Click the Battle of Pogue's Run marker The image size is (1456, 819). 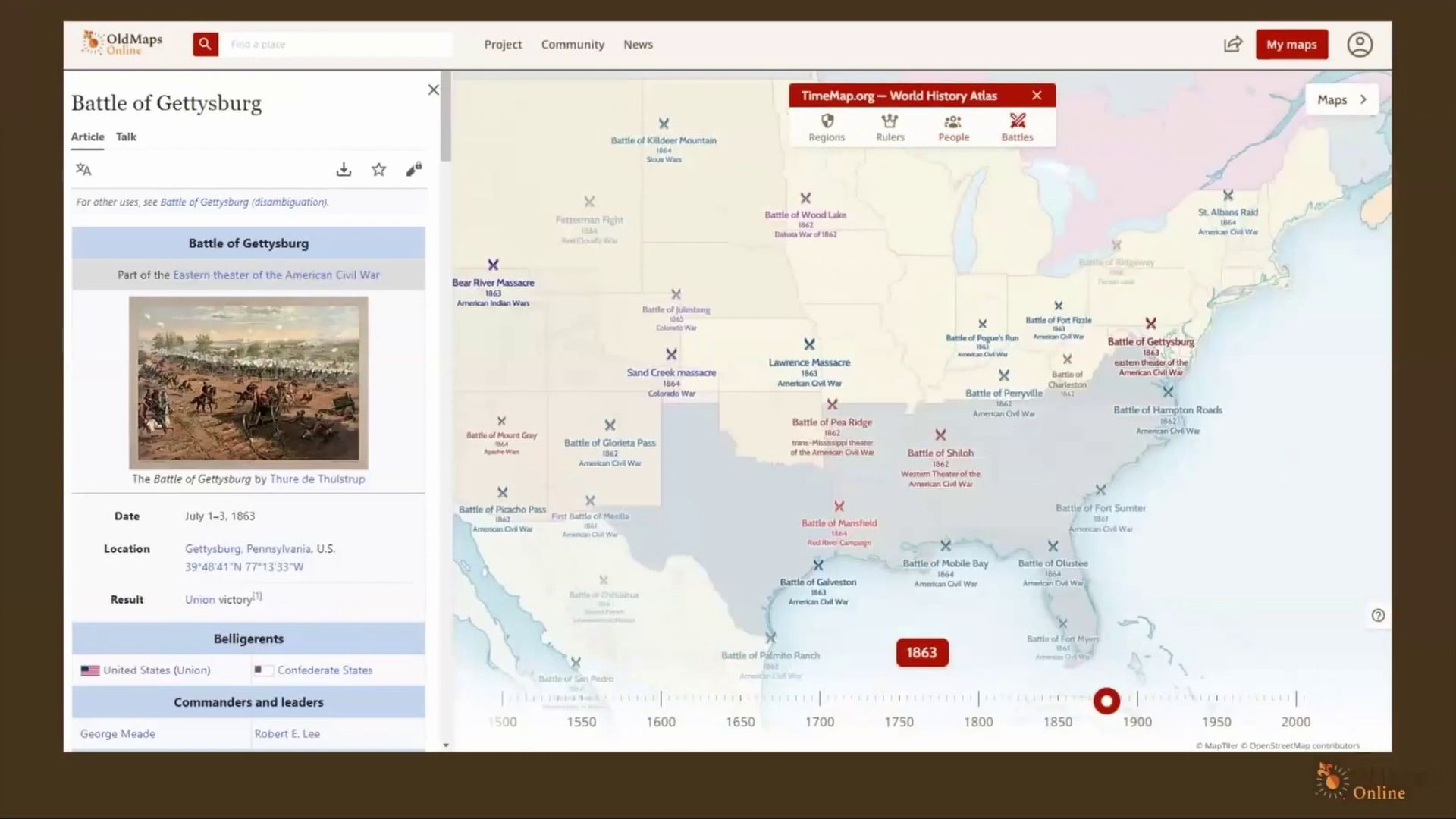[982, 324]
